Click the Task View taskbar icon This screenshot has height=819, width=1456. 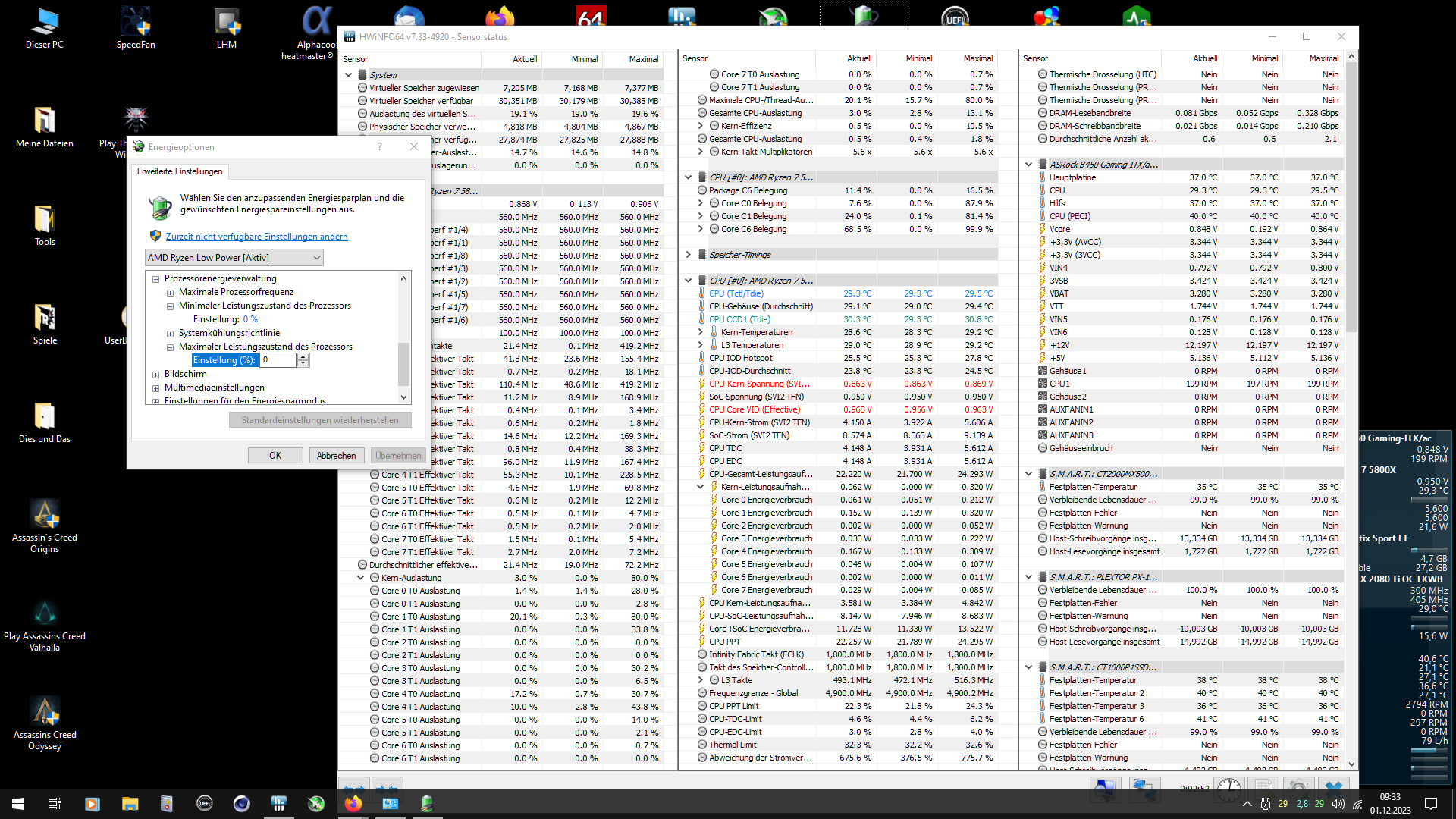(55, 804)
